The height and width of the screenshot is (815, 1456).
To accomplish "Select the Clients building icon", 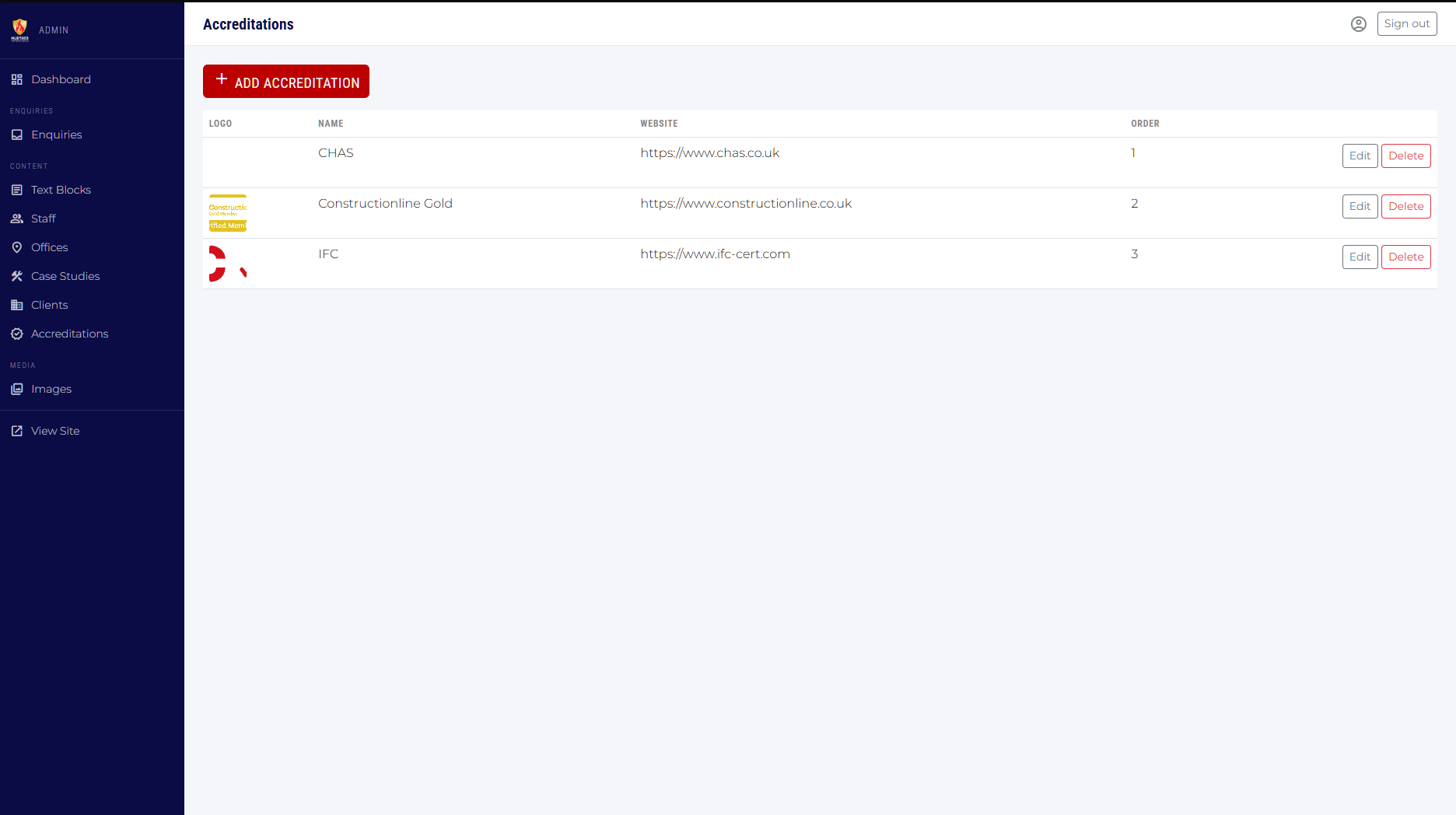I will [x=16, y=304].
